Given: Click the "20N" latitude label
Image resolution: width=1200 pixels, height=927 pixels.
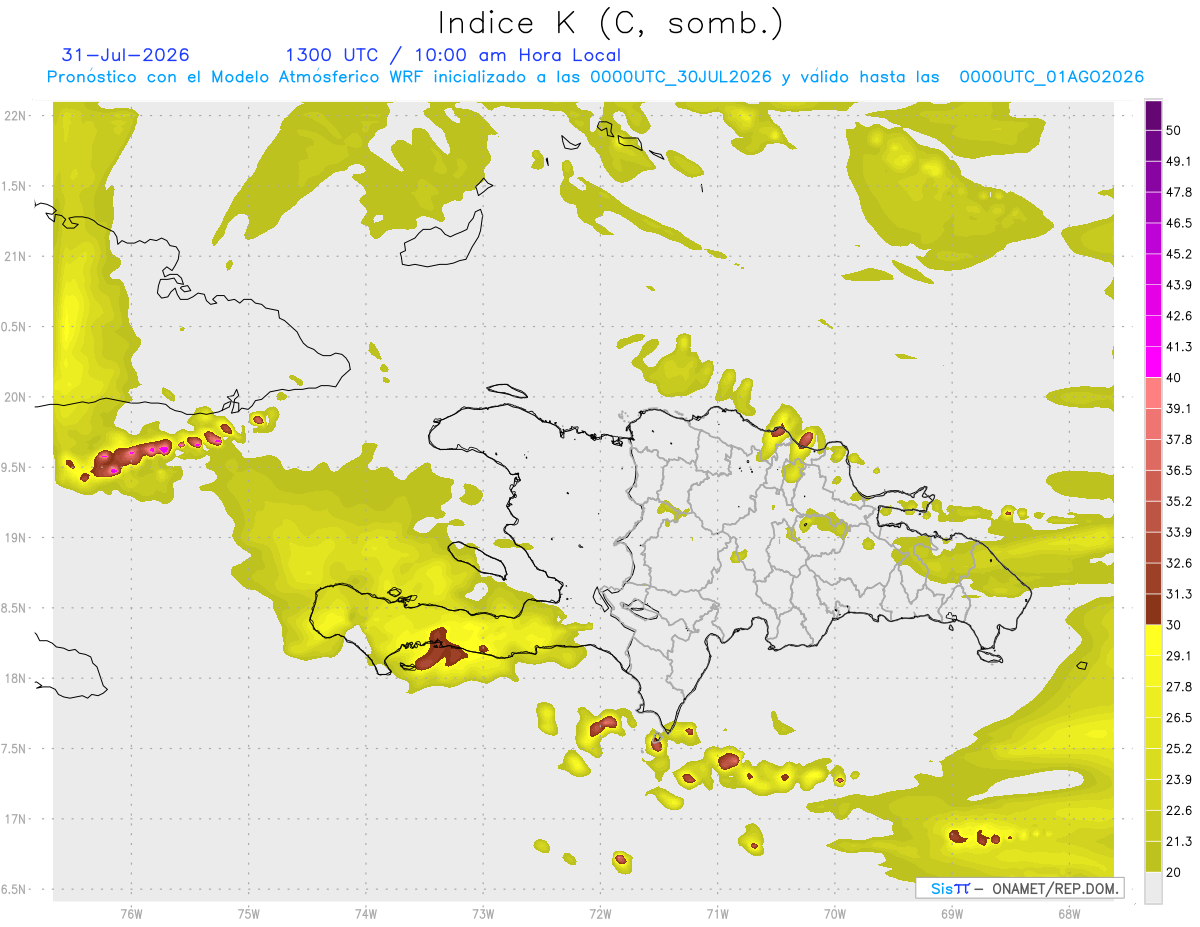Looking at the screenshot, I should tap(16, 397).
